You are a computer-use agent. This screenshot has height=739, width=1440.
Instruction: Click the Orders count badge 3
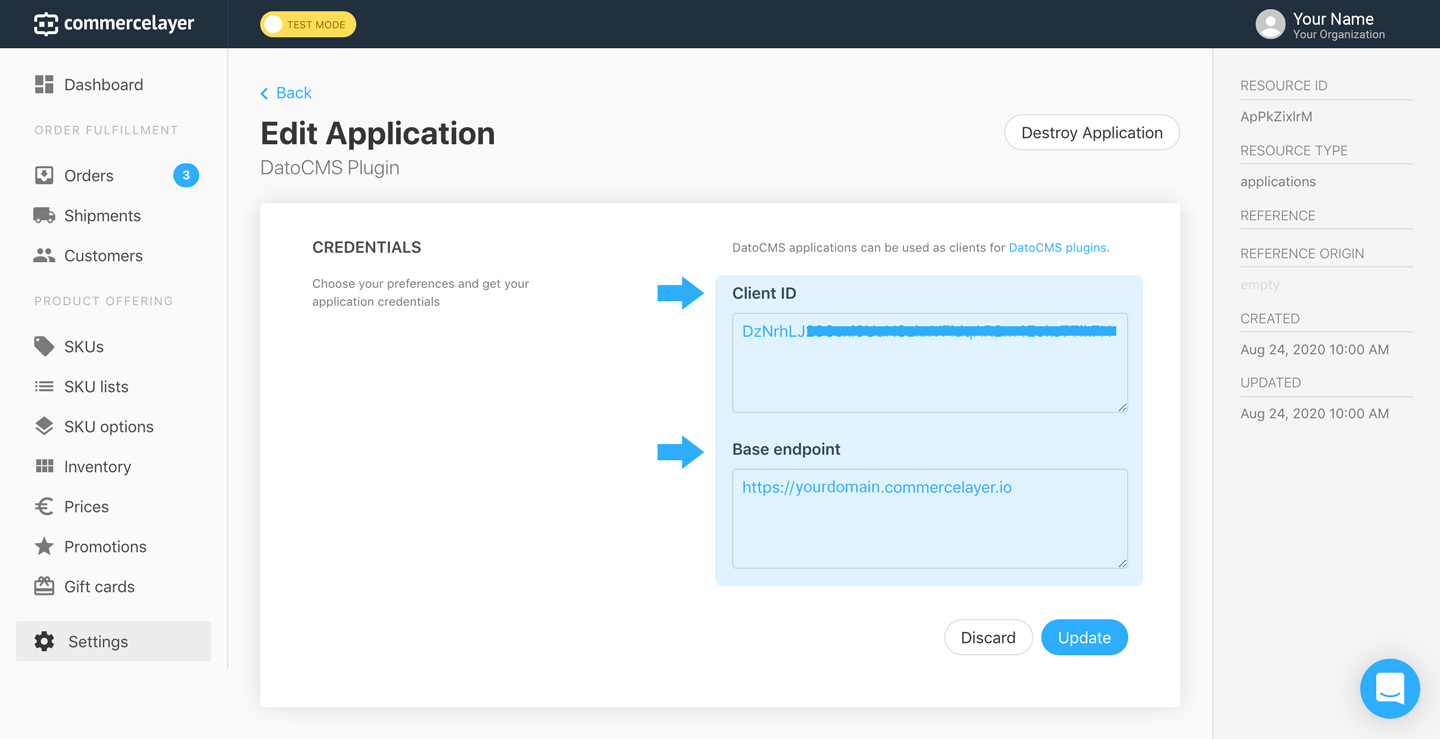[x=186, y=175]
